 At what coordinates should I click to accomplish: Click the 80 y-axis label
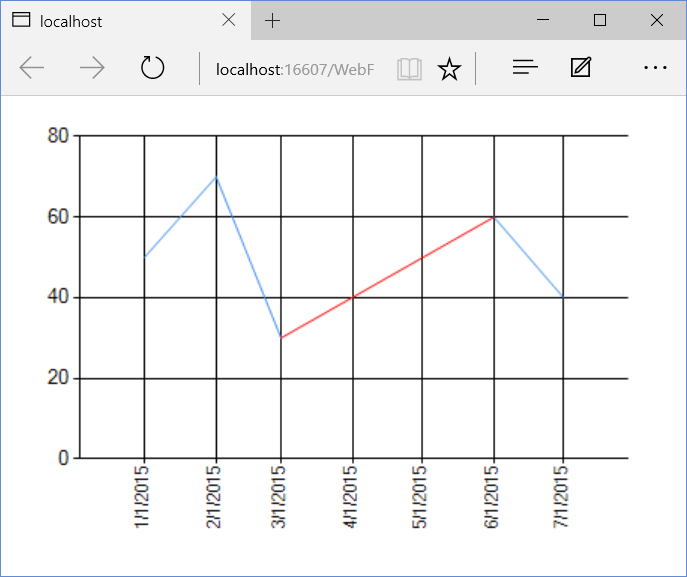(57, 135)
